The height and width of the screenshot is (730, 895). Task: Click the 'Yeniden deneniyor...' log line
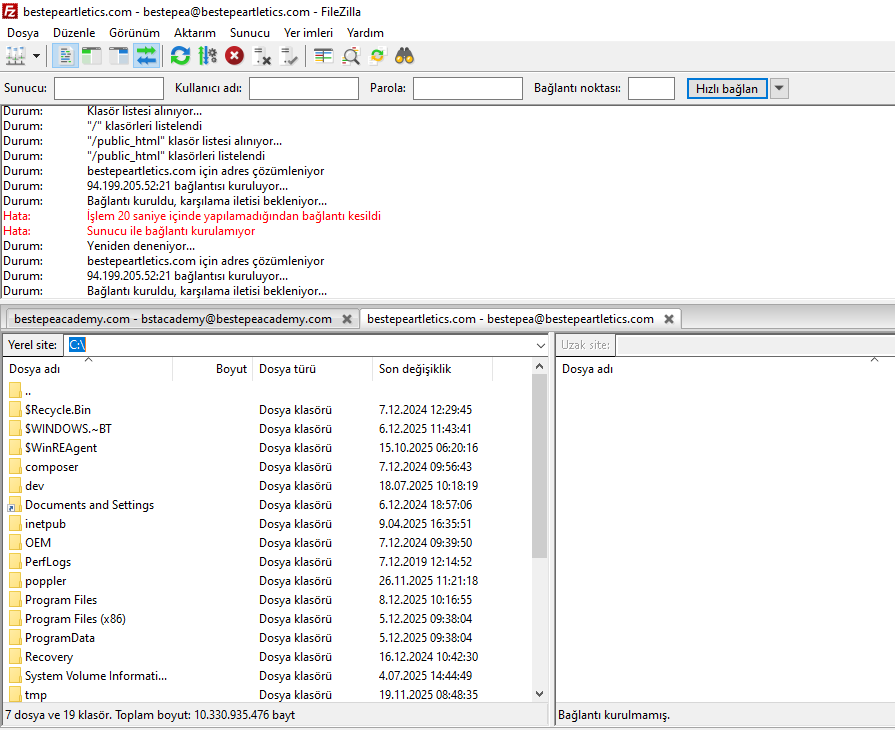pyautogui.click(x=141, y=246)
